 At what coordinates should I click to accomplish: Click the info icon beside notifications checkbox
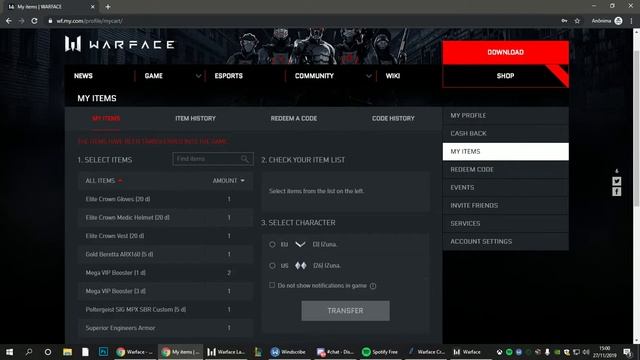click(x=373, y=286)
